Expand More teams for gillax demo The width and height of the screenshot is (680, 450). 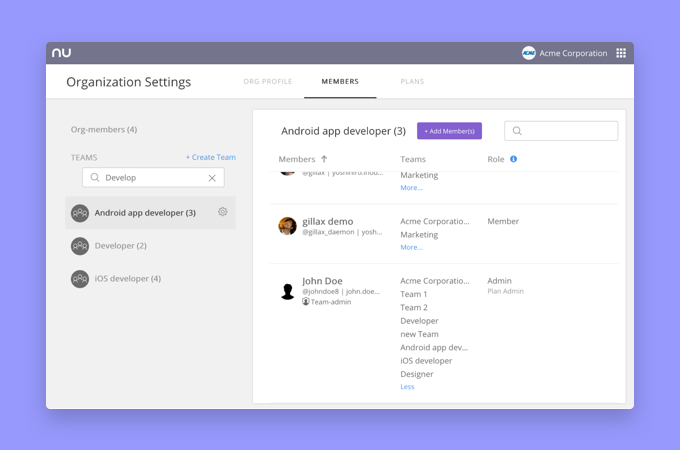point(411,248)
